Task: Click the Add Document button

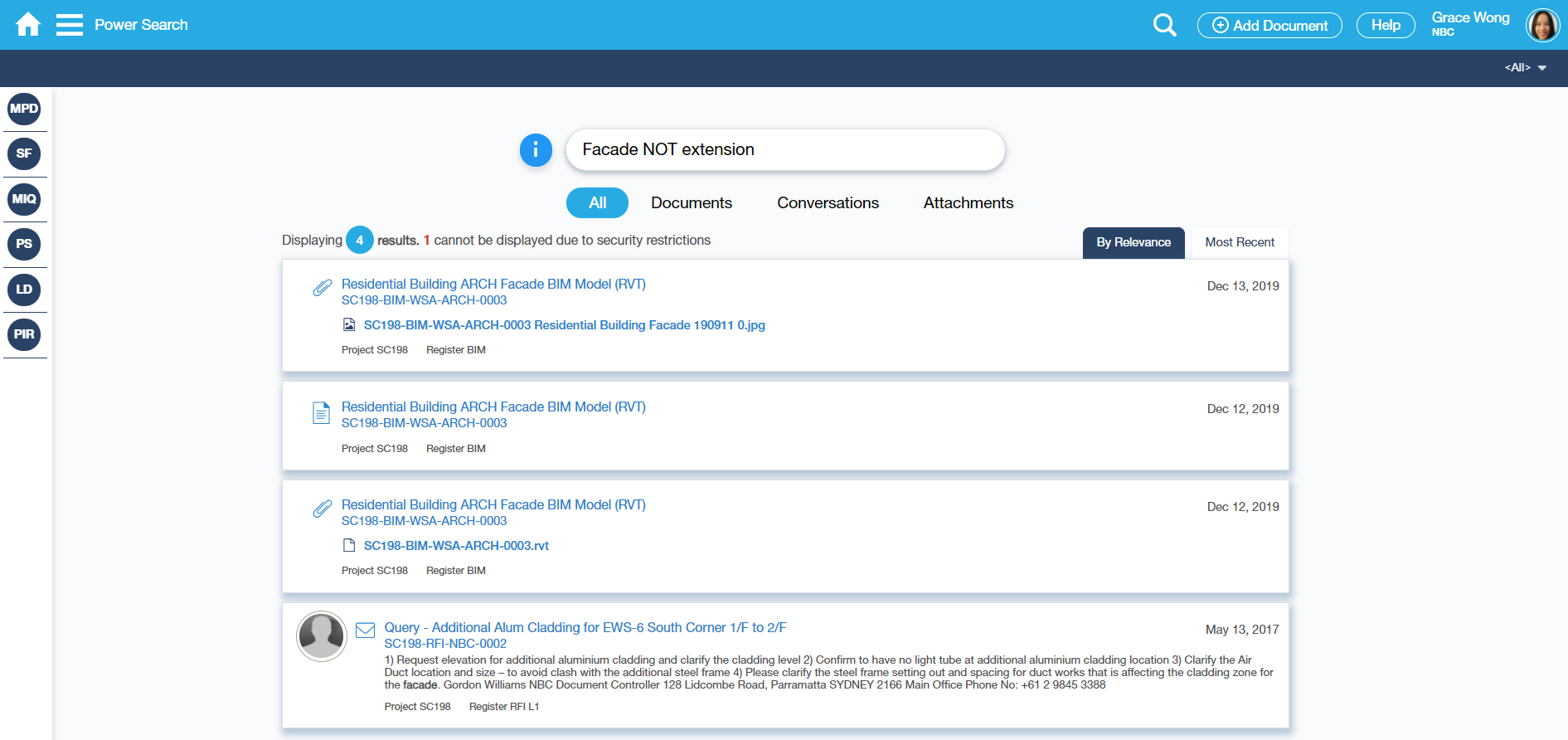Action: tap(1269, 26)
